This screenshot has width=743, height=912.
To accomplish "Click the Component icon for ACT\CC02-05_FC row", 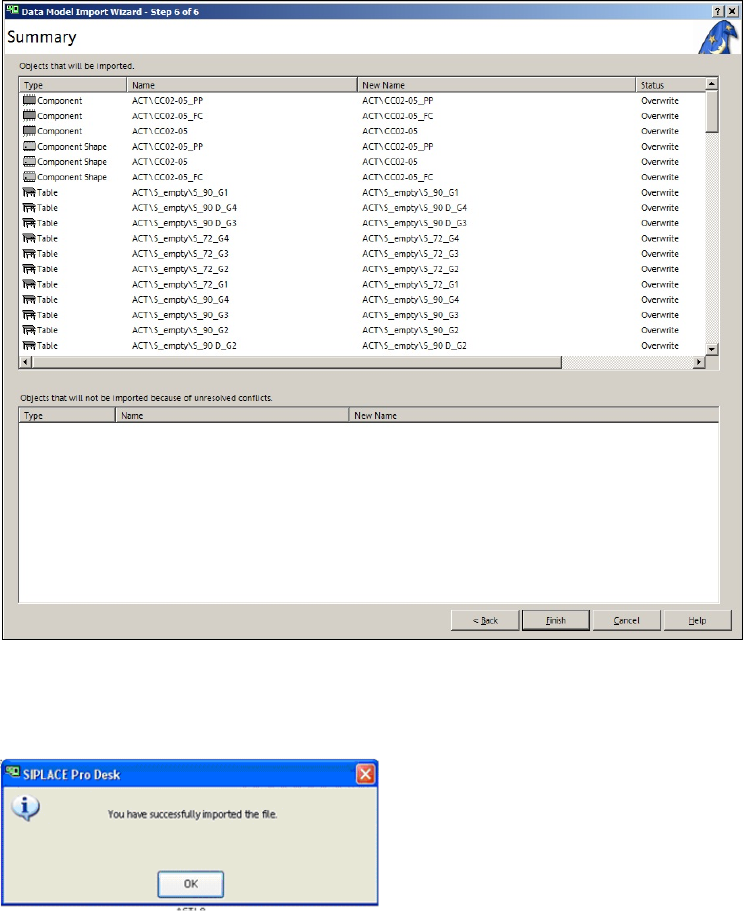I will pos(29,115).
